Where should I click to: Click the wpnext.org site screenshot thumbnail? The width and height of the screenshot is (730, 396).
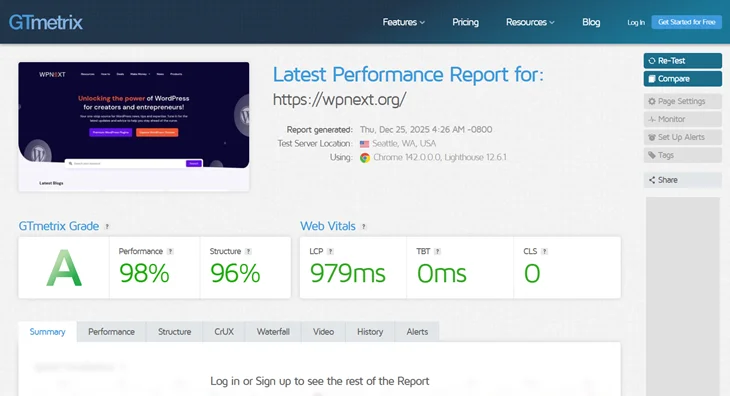tap(134, 127)
